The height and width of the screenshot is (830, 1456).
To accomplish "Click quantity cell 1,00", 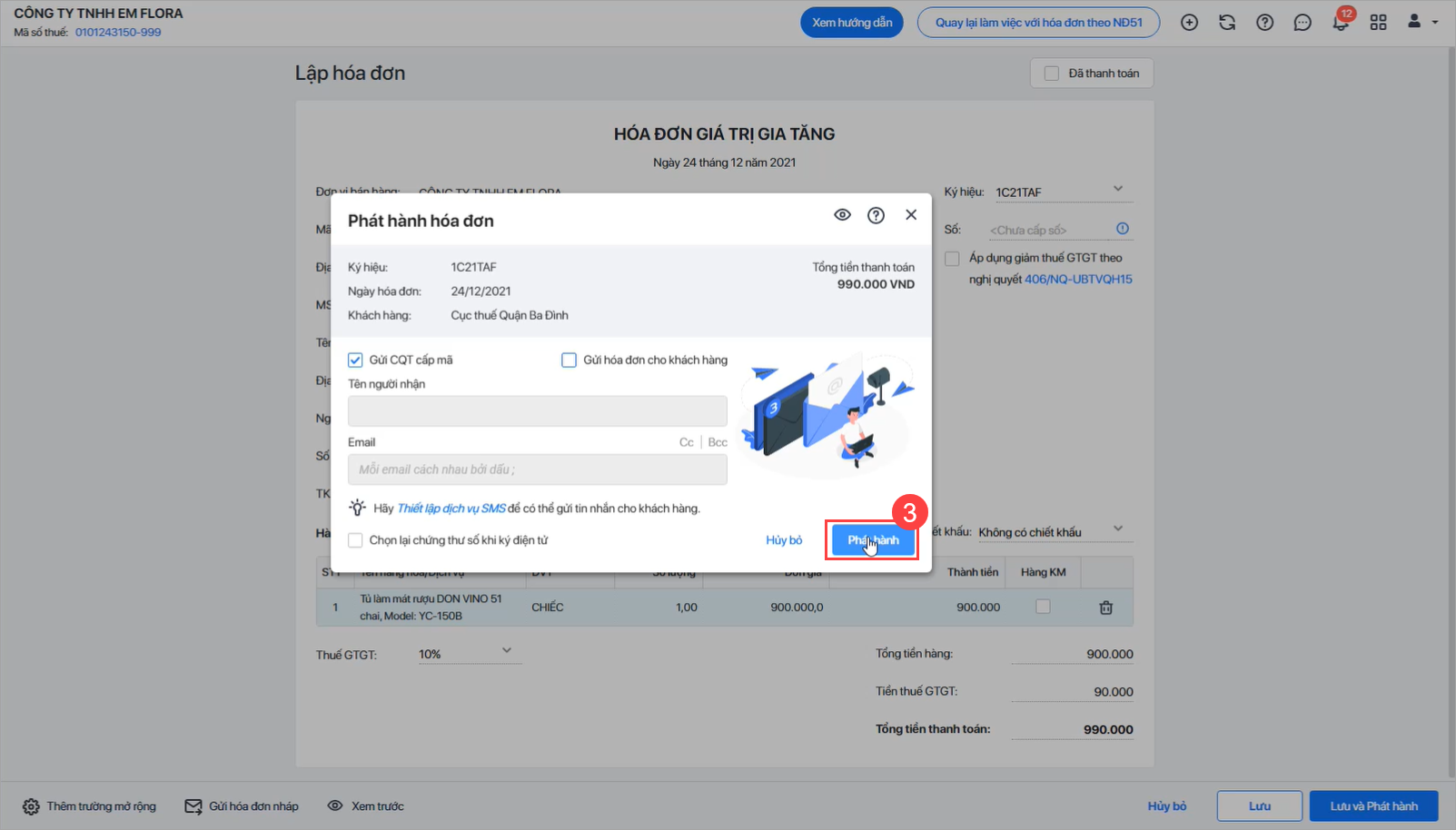I will (687, 608).
